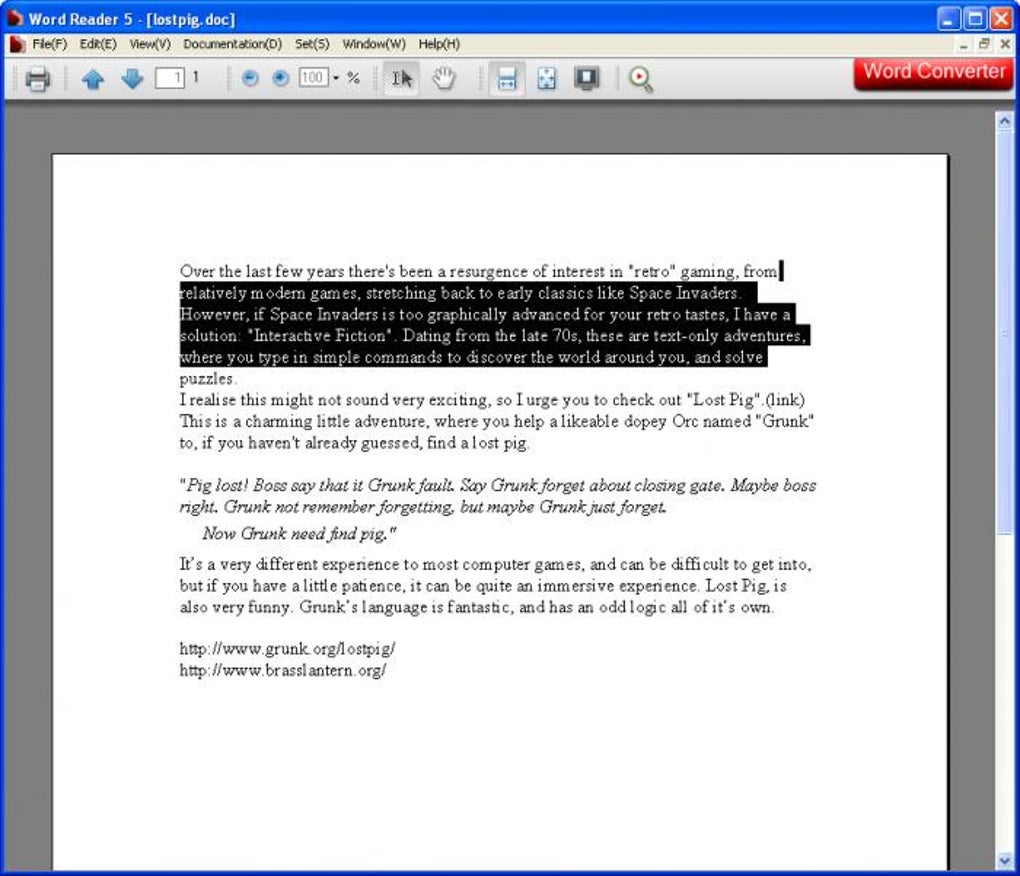Click the document icon beside File menu
This screenshot has height=876, width=1020.
(x=17, y=44)
